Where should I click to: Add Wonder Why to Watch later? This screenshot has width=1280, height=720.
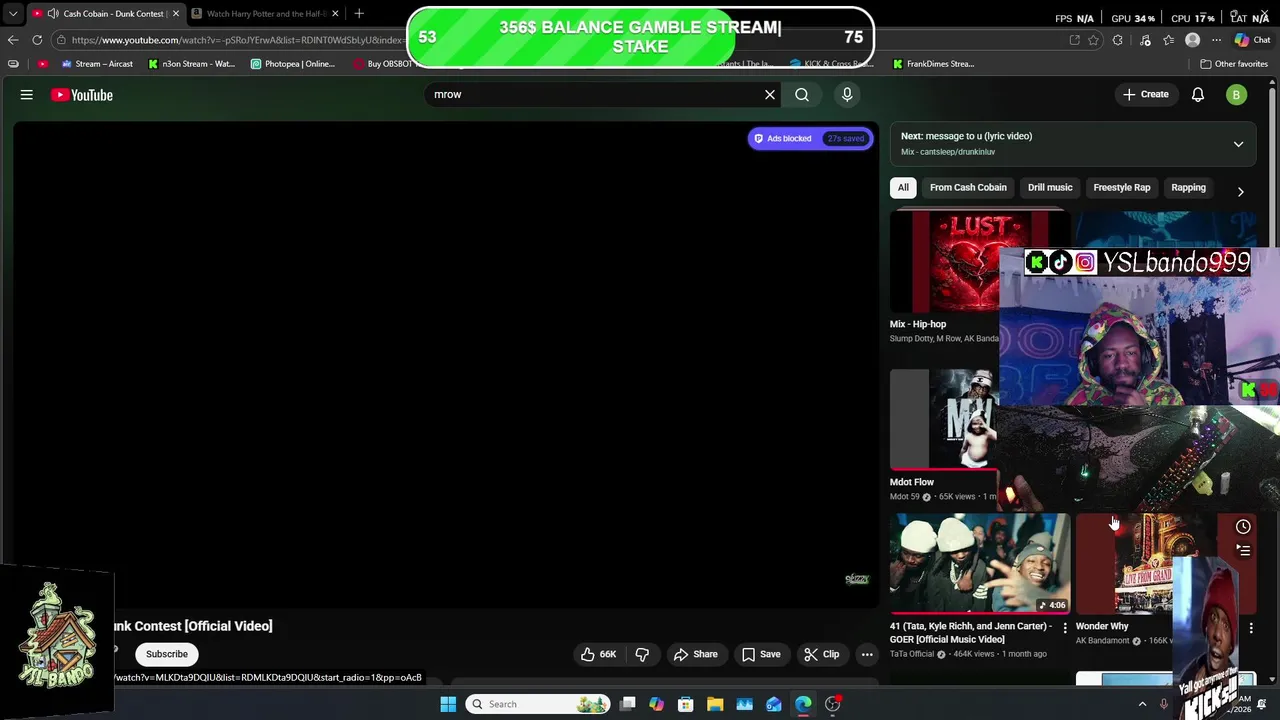coord(1243,527)
